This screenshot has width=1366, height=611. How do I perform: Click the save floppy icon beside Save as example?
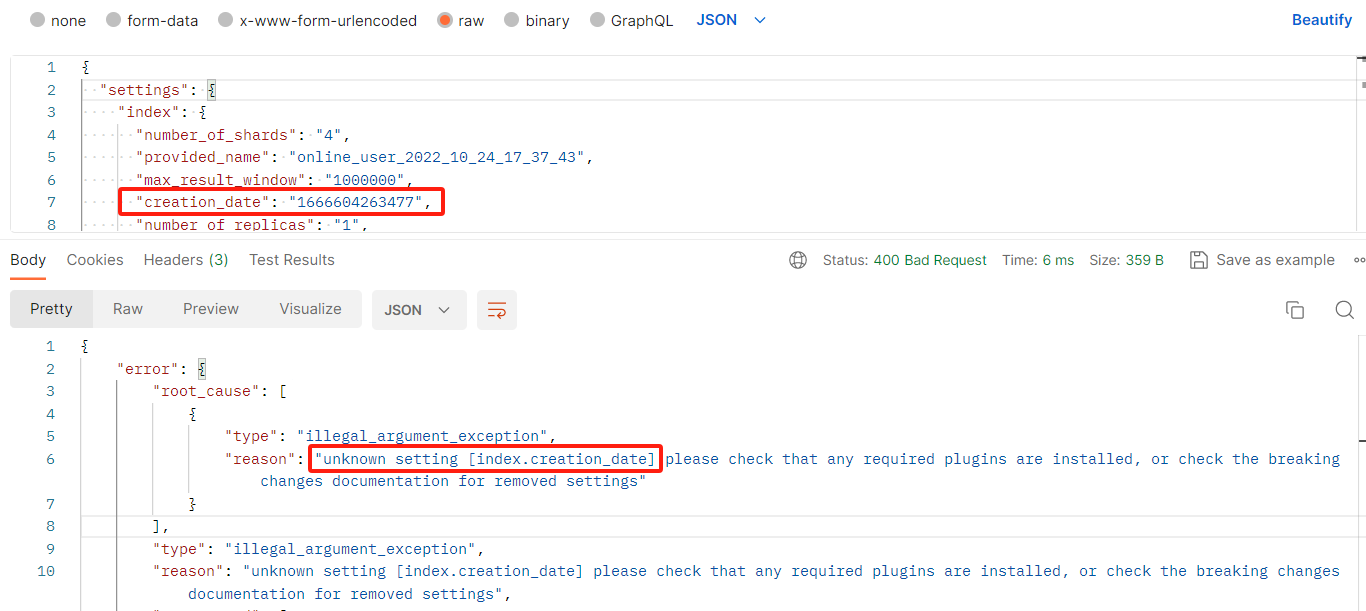[1198, 259]
